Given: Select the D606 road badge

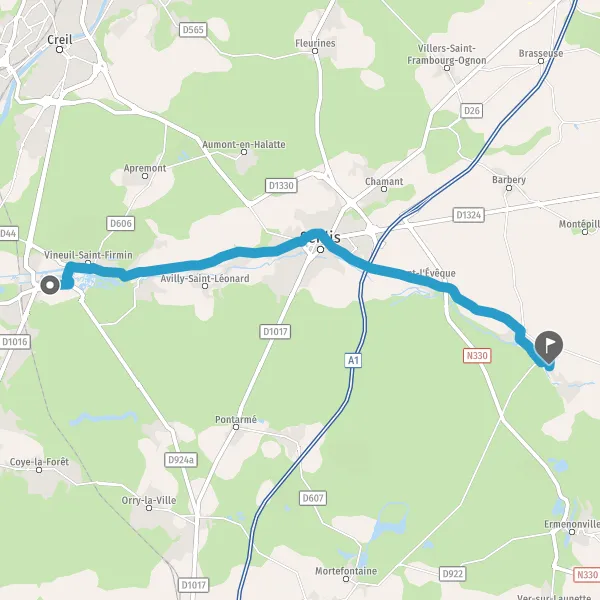Looking at the screenshot, I should click(x=121, y=223).
